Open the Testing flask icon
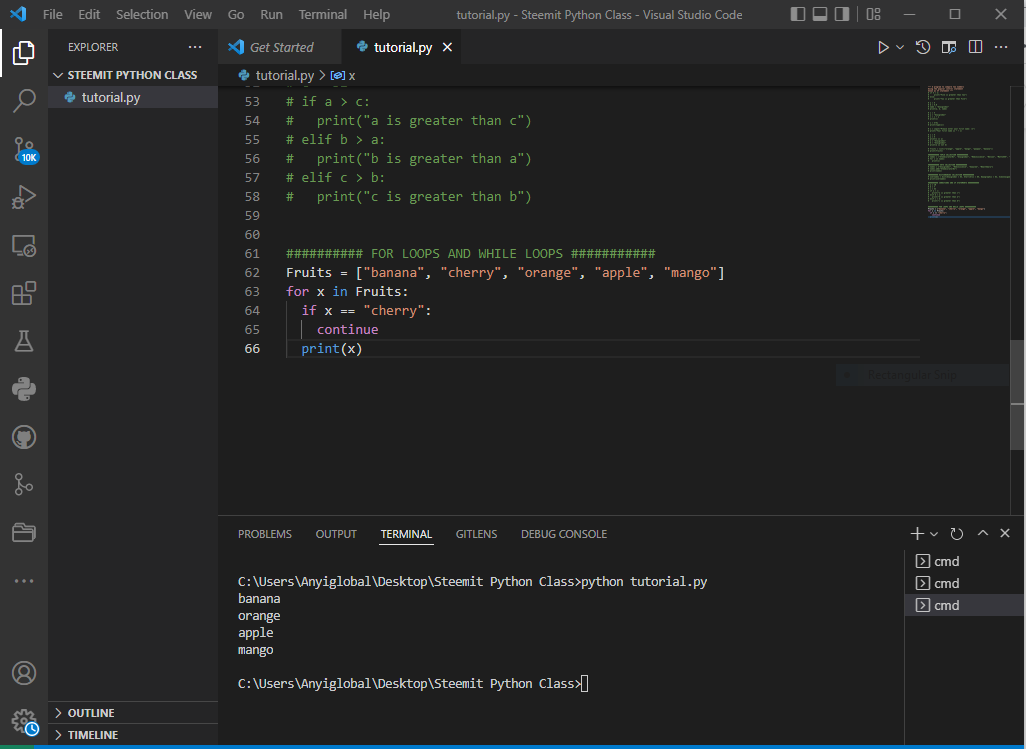The width and height of the screenshot is (1026, 749). click(x=24, y=341)
